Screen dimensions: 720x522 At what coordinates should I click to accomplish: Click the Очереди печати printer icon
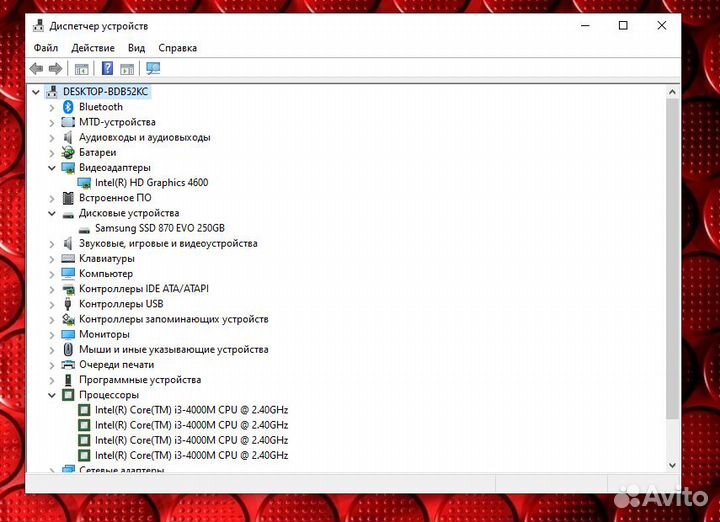click(68, 365)
